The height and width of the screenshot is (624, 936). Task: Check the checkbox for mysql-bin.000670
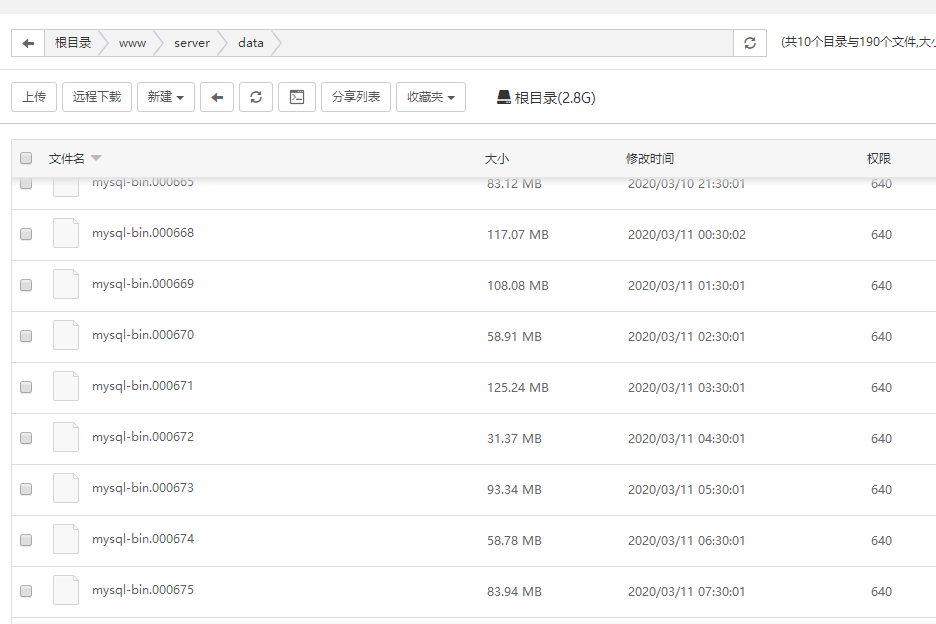25,335
